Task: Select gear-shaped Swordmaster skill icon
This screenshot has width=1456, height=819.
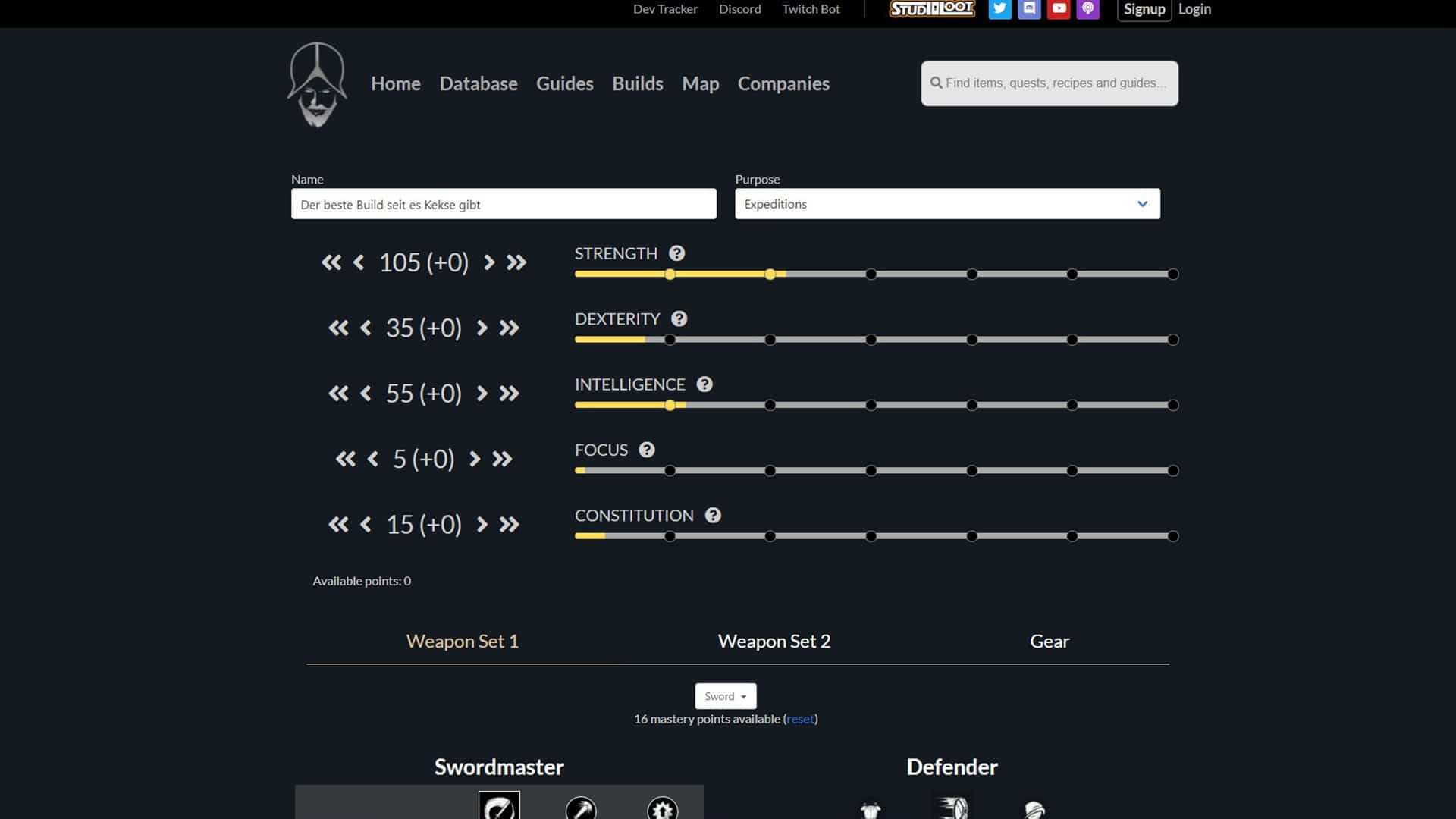Action: click(663, 808)
